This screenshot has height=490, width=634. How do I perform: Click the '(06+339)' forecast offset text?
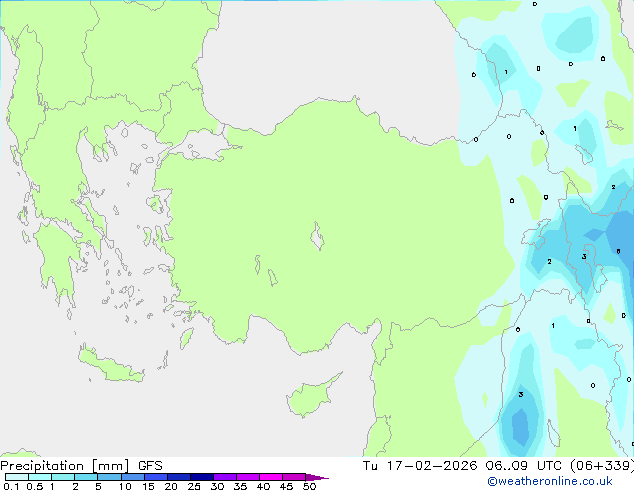[x=602, y=466]
